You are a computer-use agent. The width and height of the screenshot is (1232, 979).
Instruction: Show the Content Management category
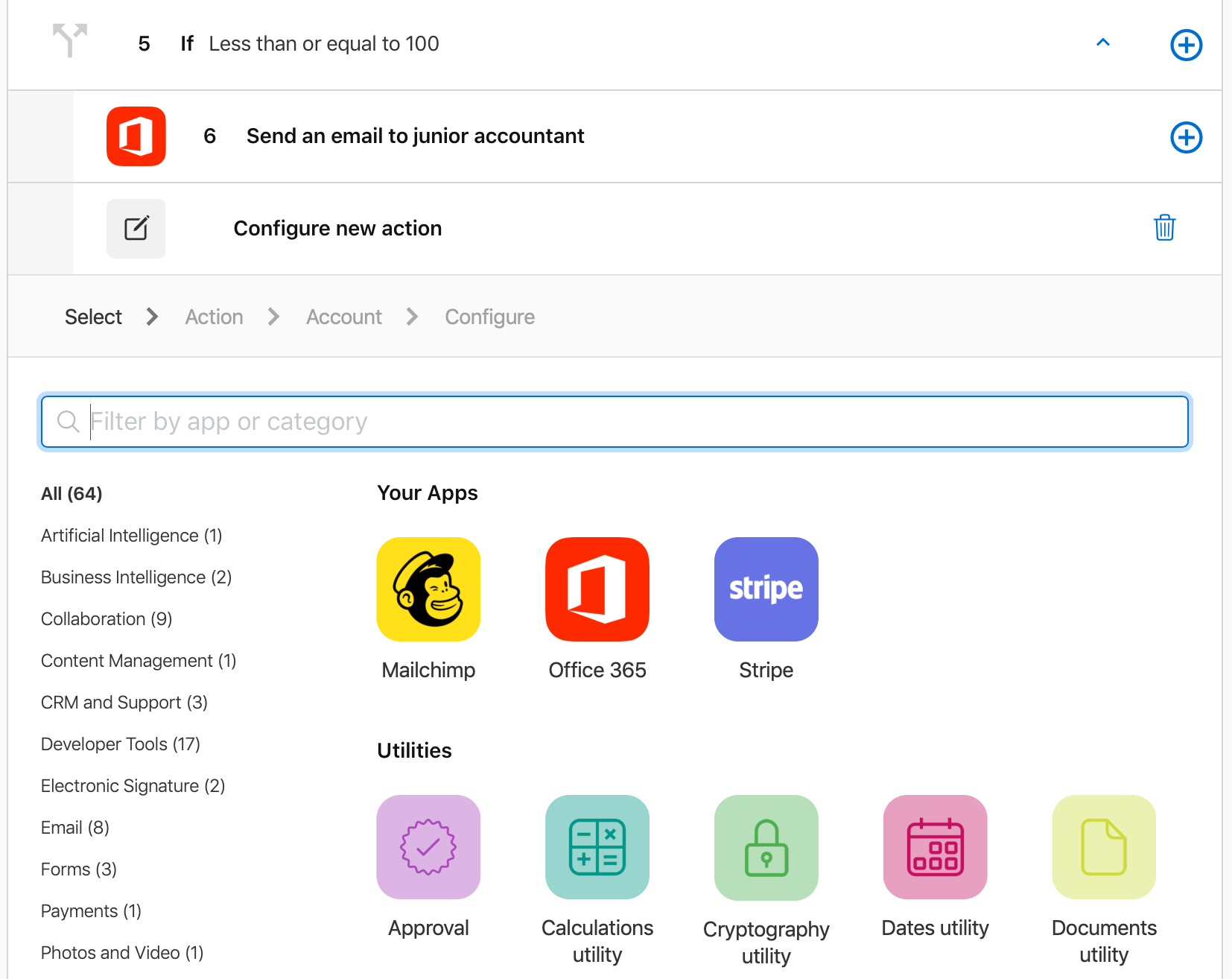[x=139, y=660]
